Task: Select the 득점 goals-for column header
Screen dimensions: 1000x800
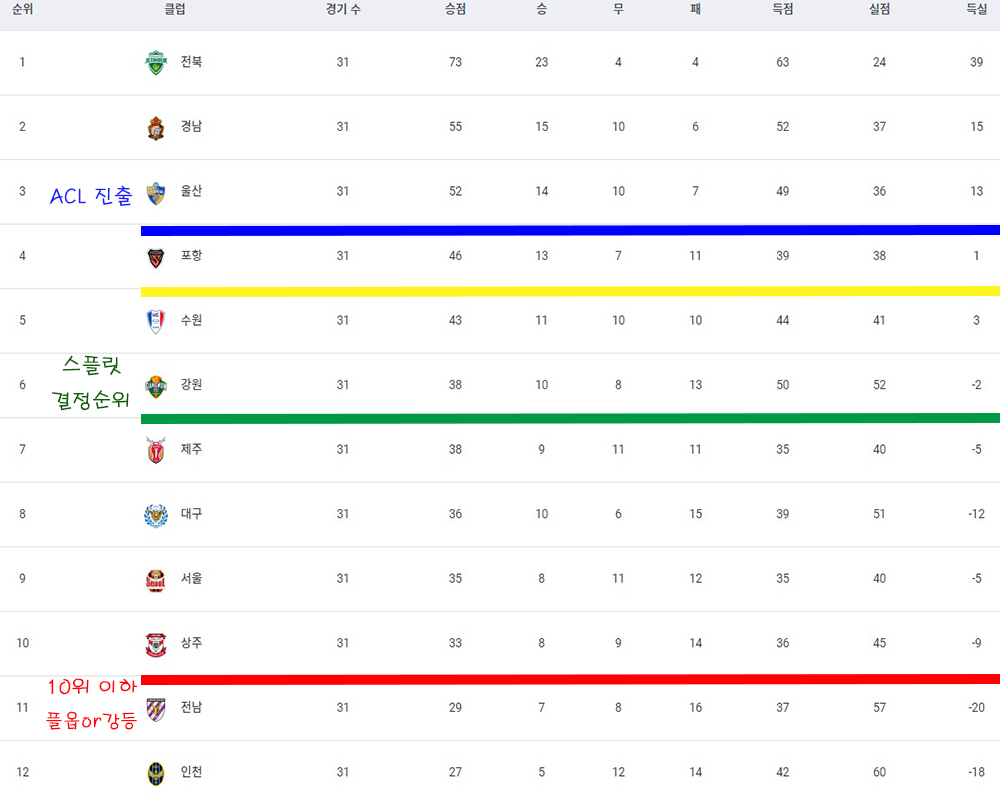Action: coord(783,10)
